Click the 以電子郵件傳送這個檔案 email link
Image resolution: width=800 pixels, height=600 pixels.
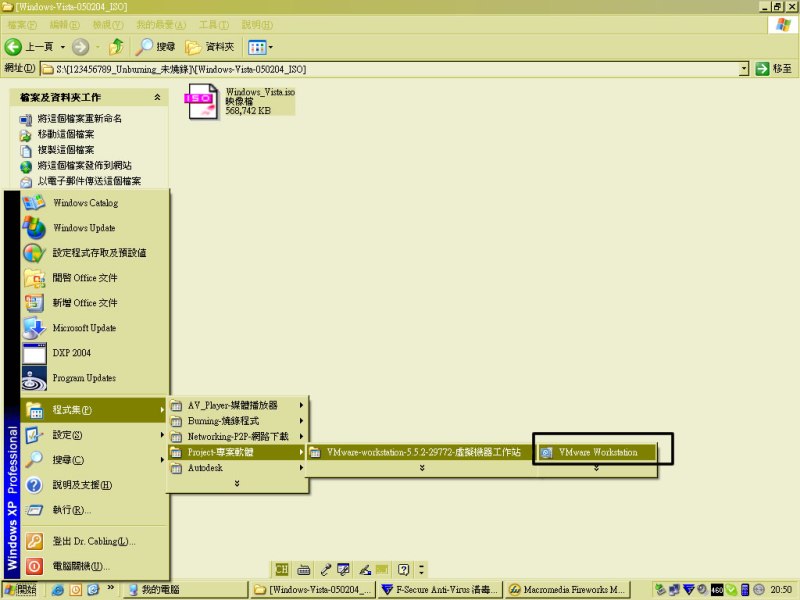[x=89, y=181]
